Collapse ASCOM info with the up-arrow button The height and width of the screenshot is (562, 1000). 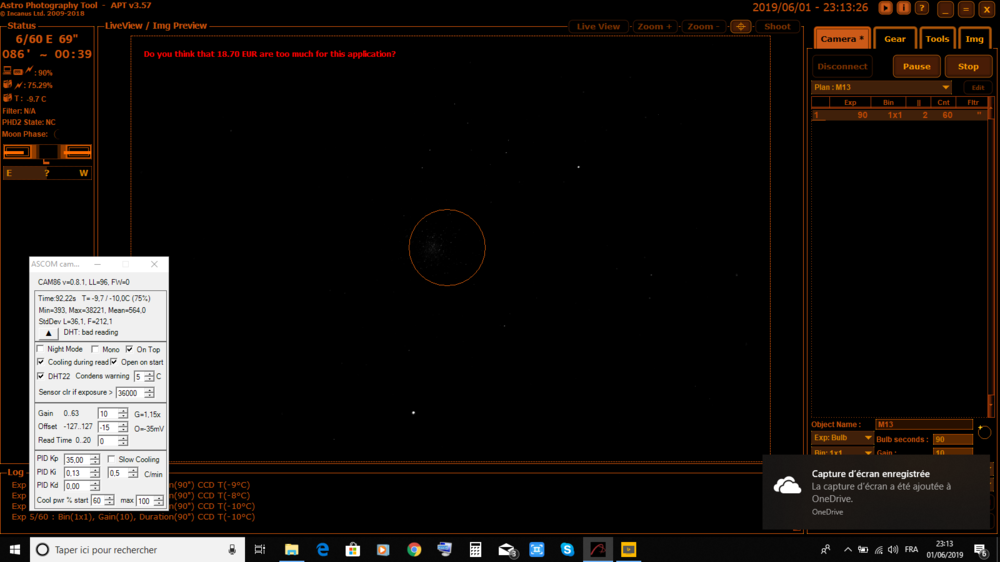[48, 333]
